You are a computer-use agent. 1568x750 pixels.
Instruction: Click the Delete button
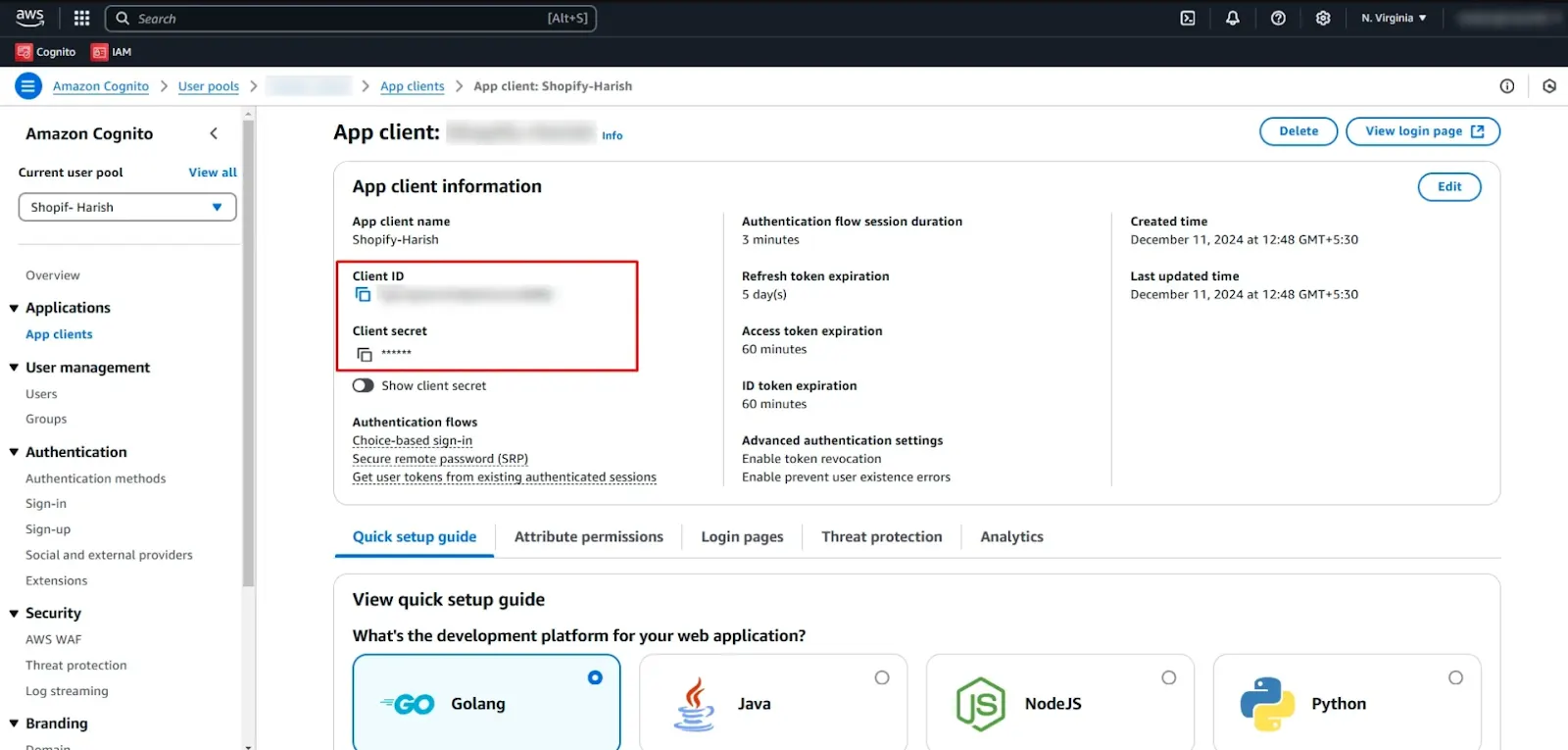tap(1298, 131)
